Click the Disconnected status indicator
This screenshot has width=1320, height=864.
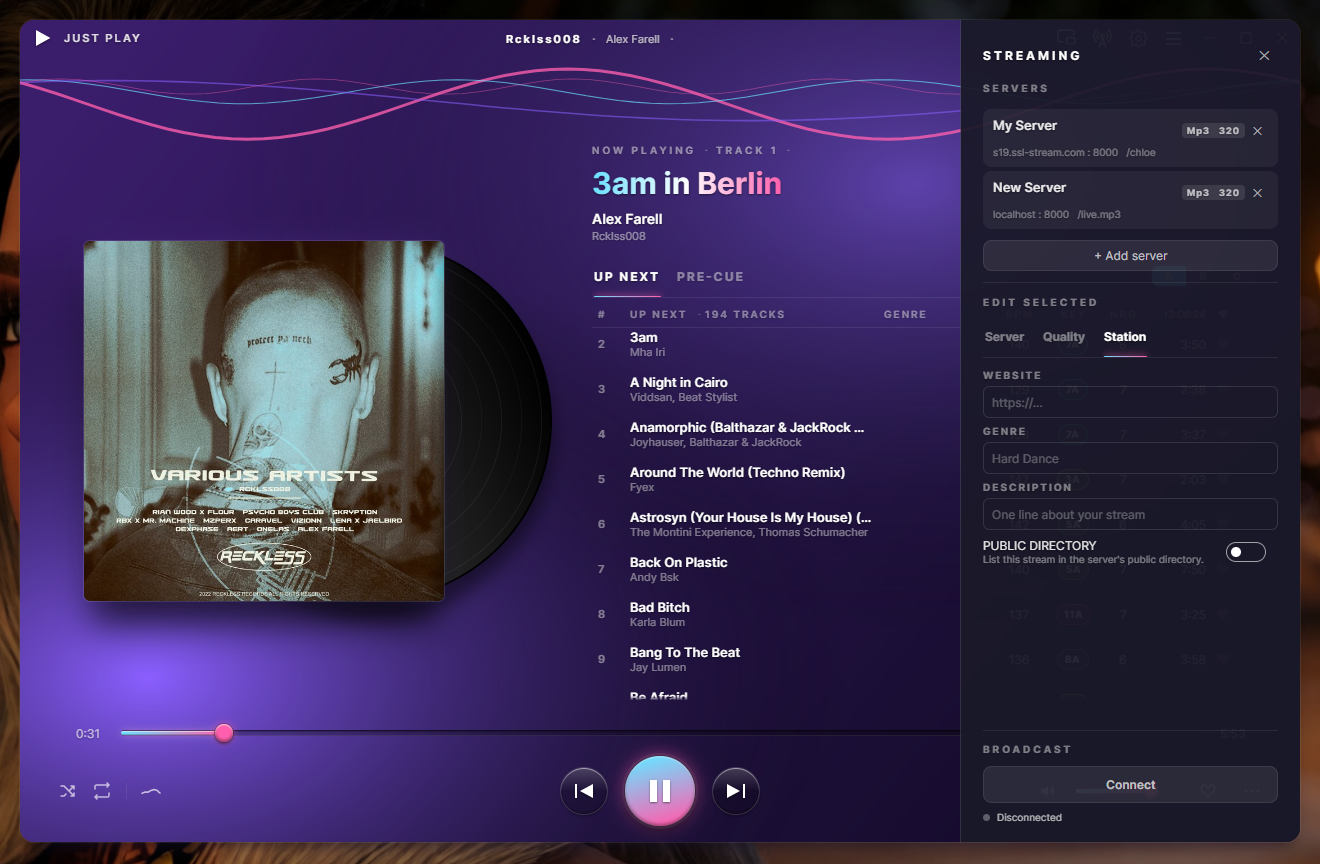1023,818
